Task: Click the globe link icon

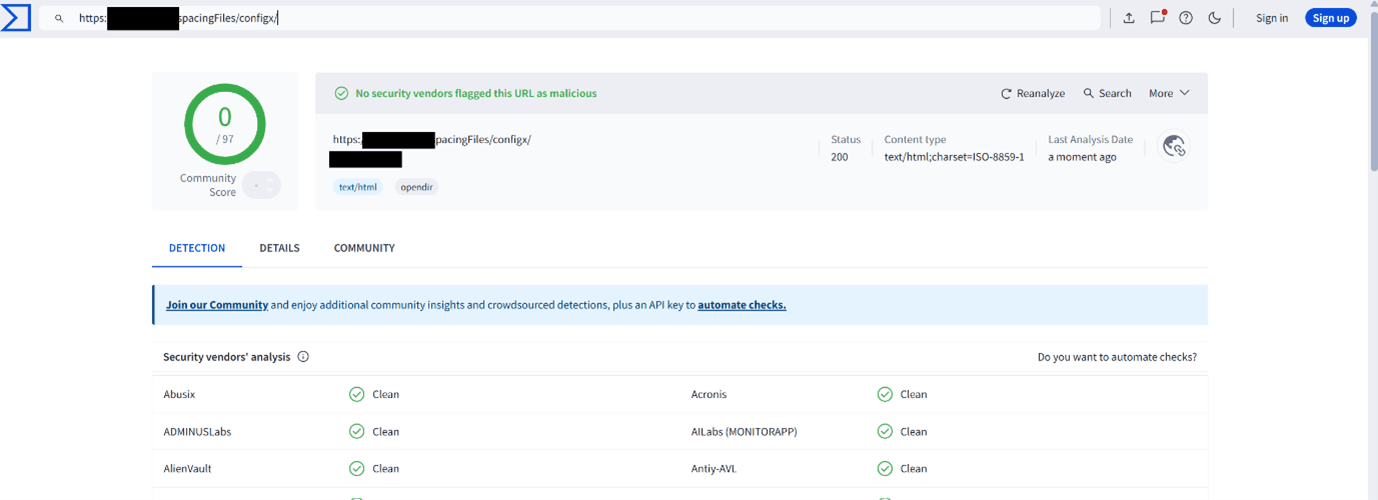Action: tap(1174, 147)
